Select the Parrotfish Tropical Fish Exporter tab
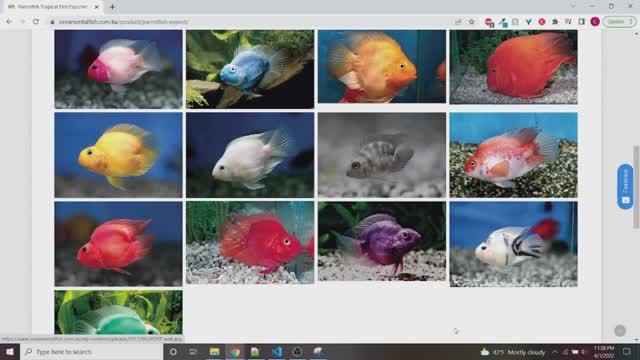Screen dimensions: 640x360 pyautogui.click(x=53, y=7)
